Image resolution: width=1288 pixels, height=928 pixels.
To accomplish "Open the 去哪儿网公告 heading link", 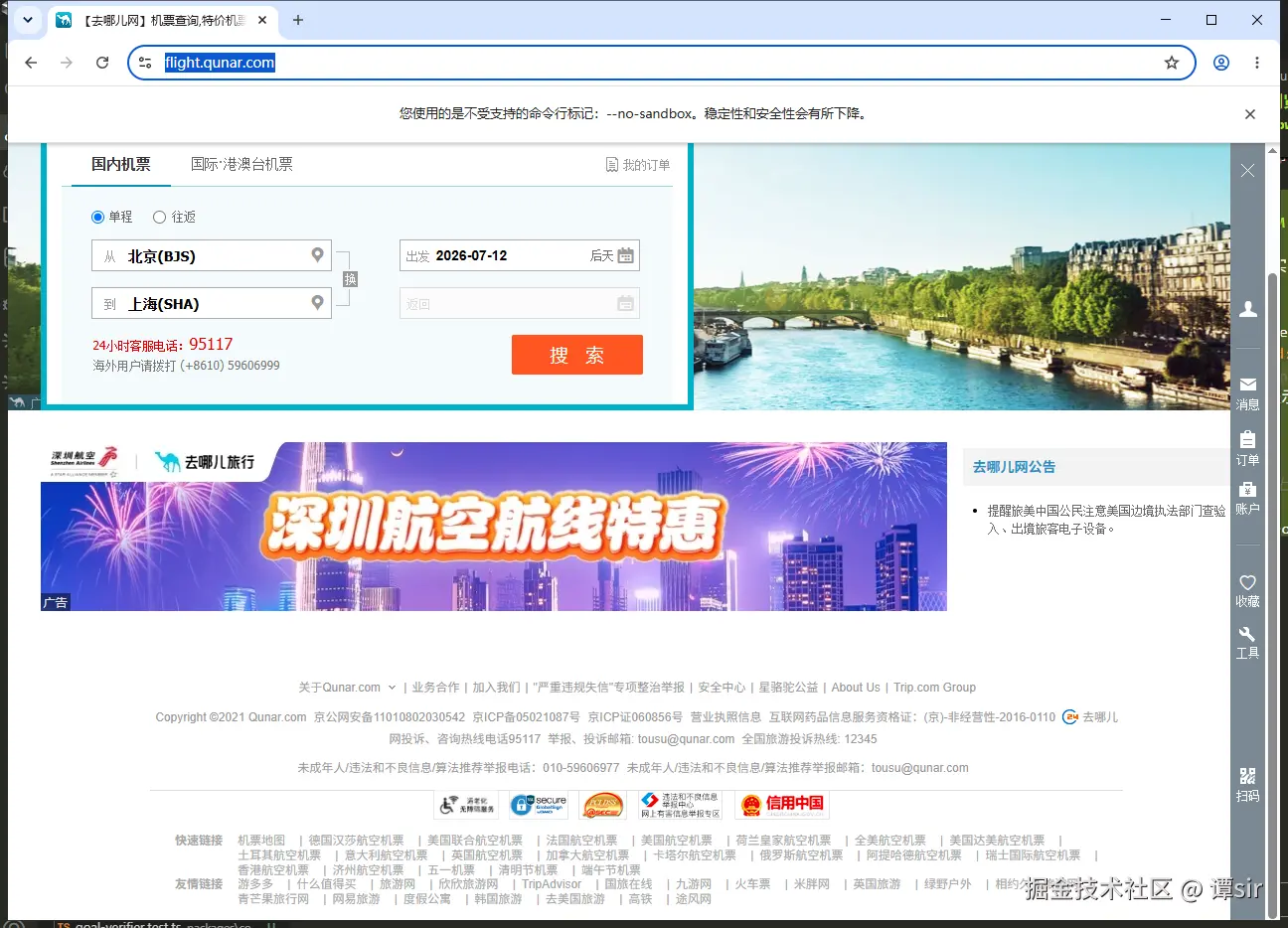I will [1014, 467].
